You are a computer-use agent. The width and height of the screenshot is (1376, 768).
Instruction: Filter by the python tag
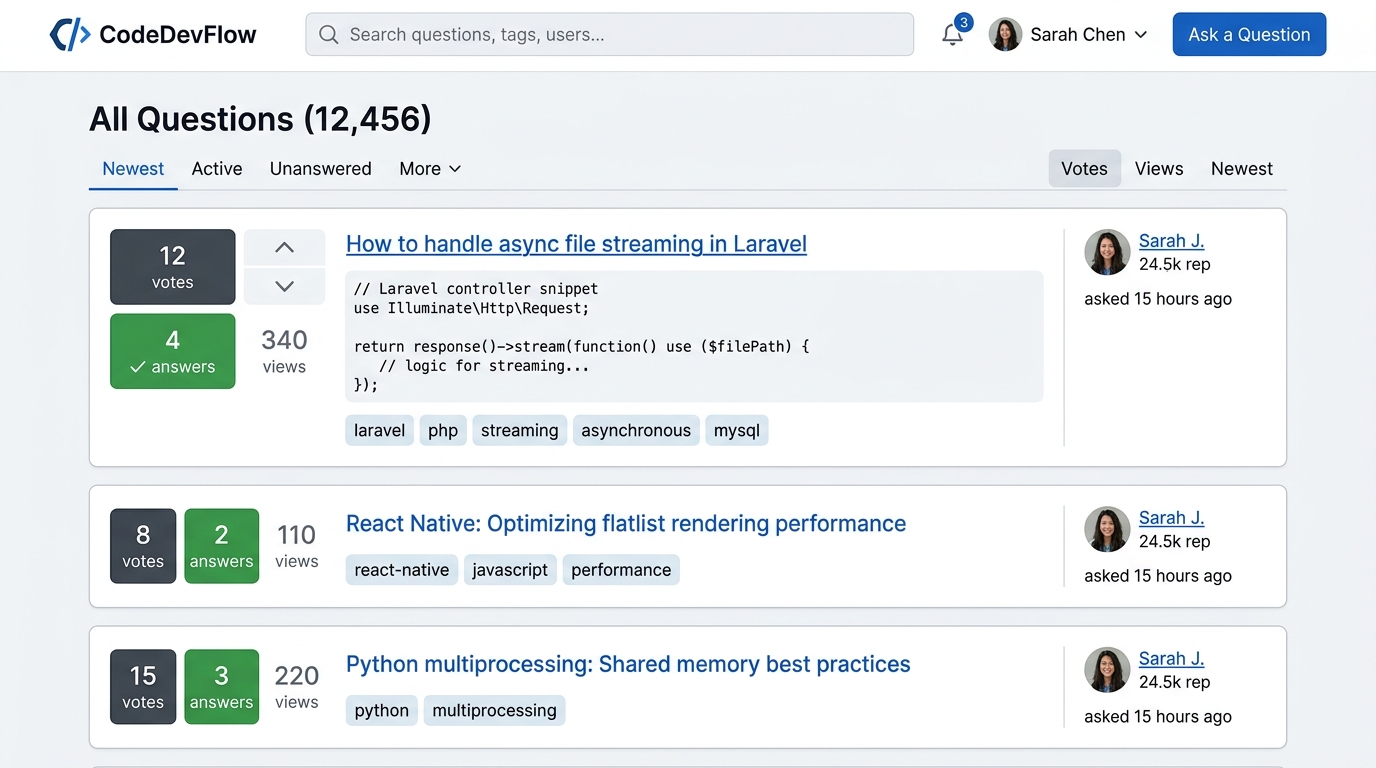pos(382,711)
